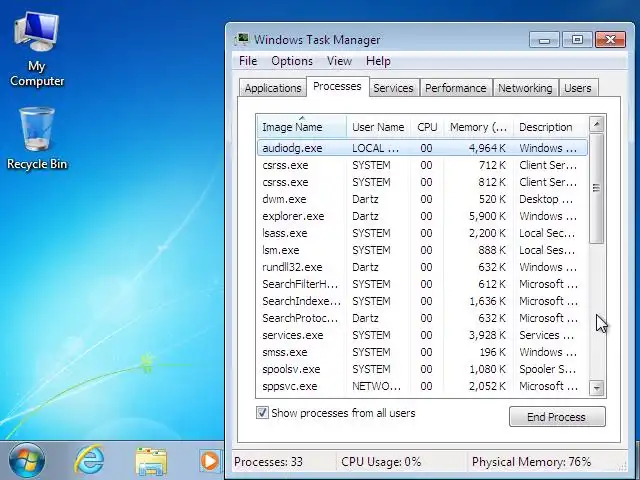
Task: Click the Task Manager title bar icon
Action: [242, 39]
